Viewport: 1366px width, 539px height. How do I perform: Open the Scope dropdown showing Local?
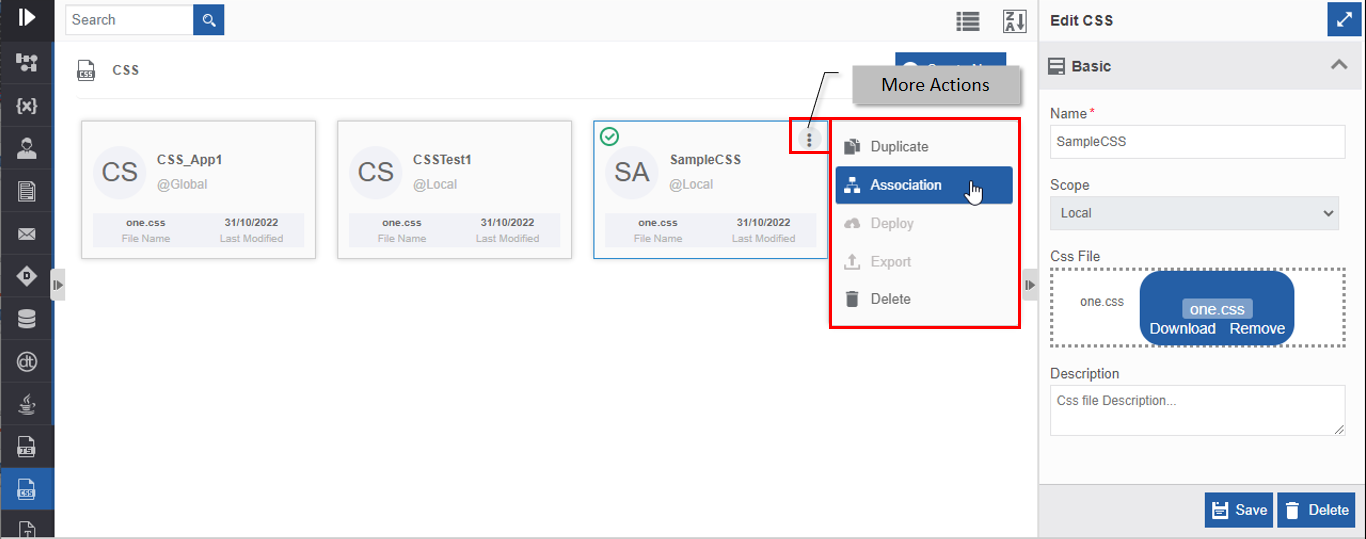click(1197, 213)
